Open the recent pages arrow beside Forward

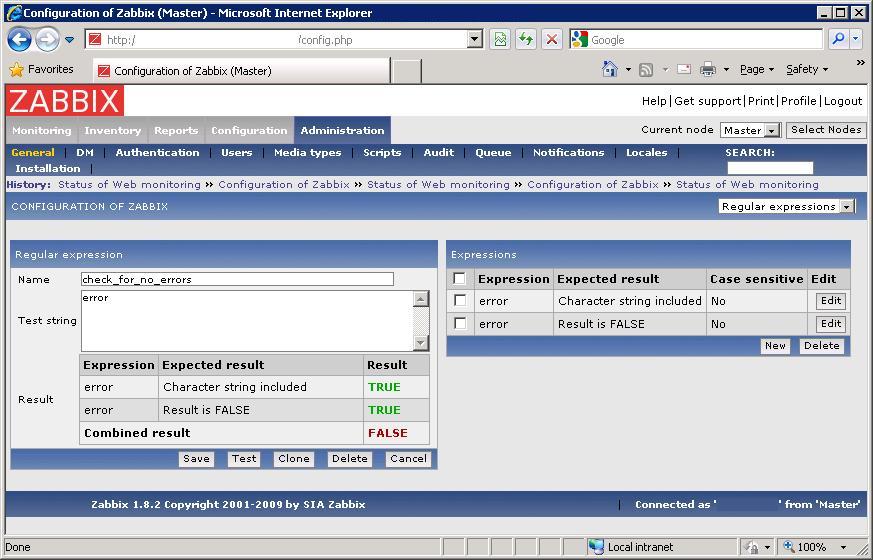[x=69, y=40]
